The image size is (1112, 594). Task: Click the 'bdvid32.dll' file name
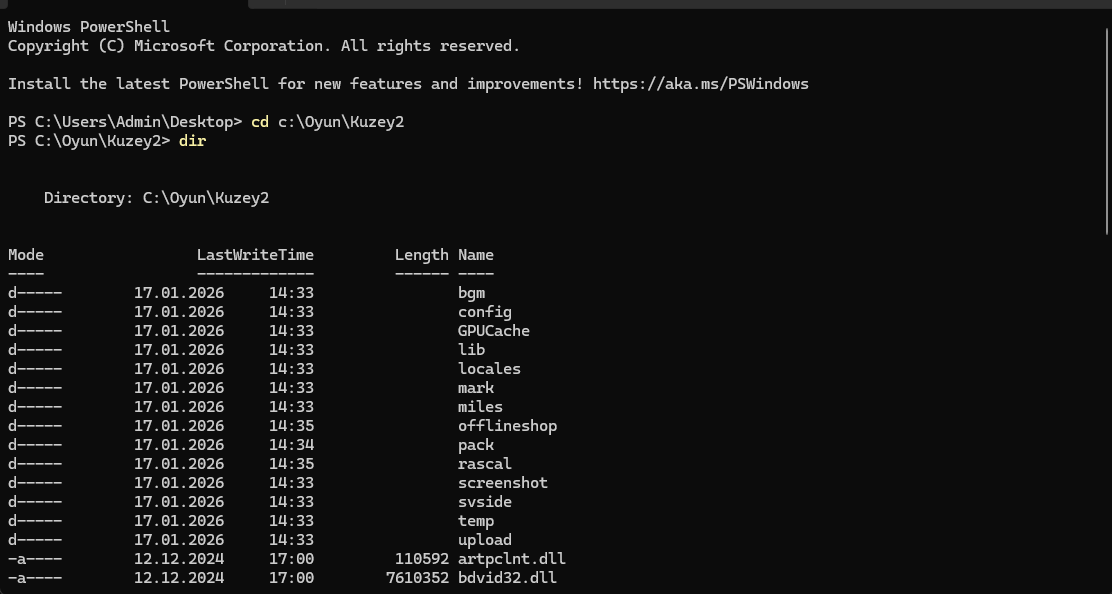[508, 578]
